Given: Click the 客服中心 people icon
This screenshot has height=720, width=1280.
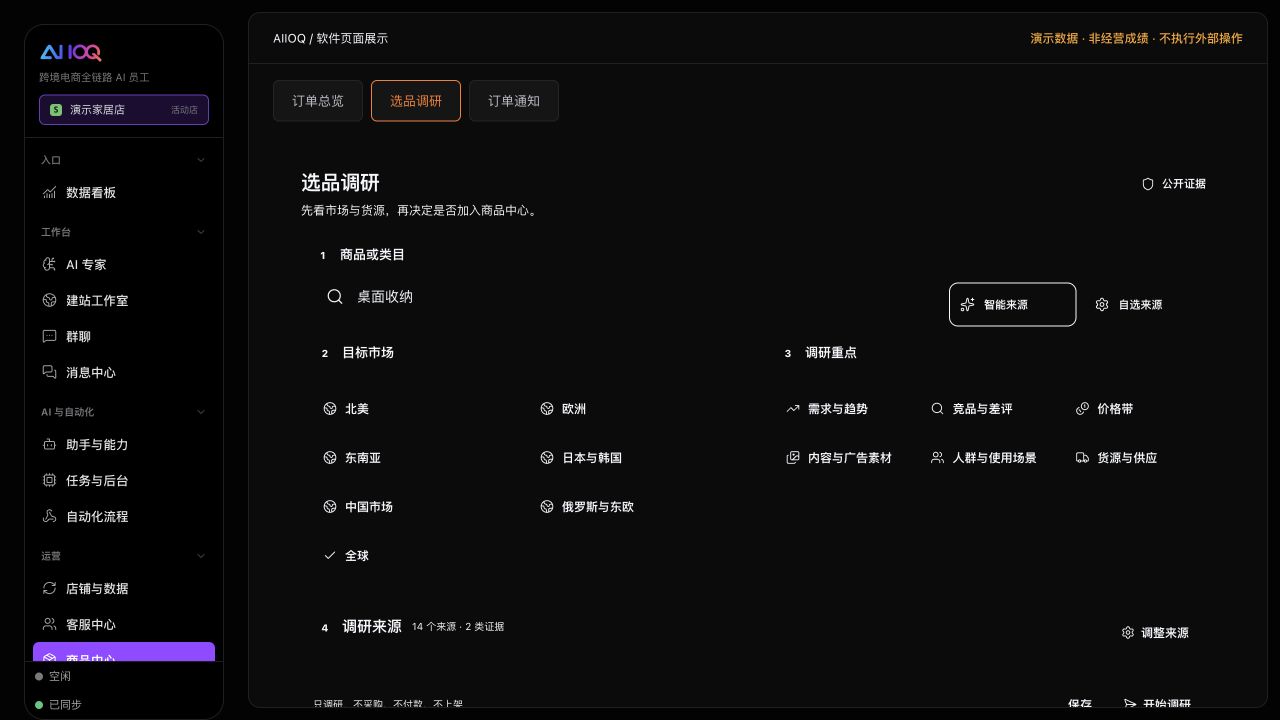Looking at the screenshot, I should click(x=49, y=625).
